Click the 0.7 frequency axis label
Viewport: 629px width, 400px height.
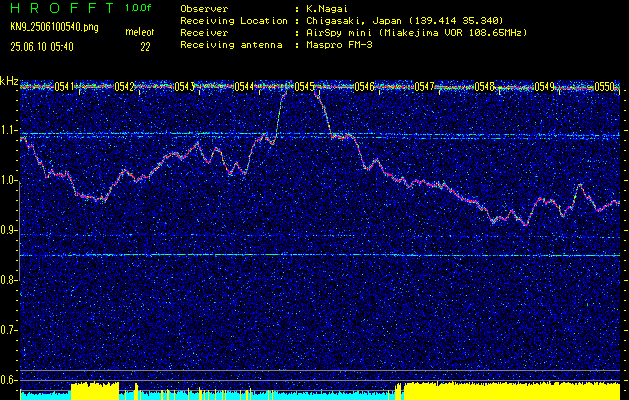tap(8, 330)
